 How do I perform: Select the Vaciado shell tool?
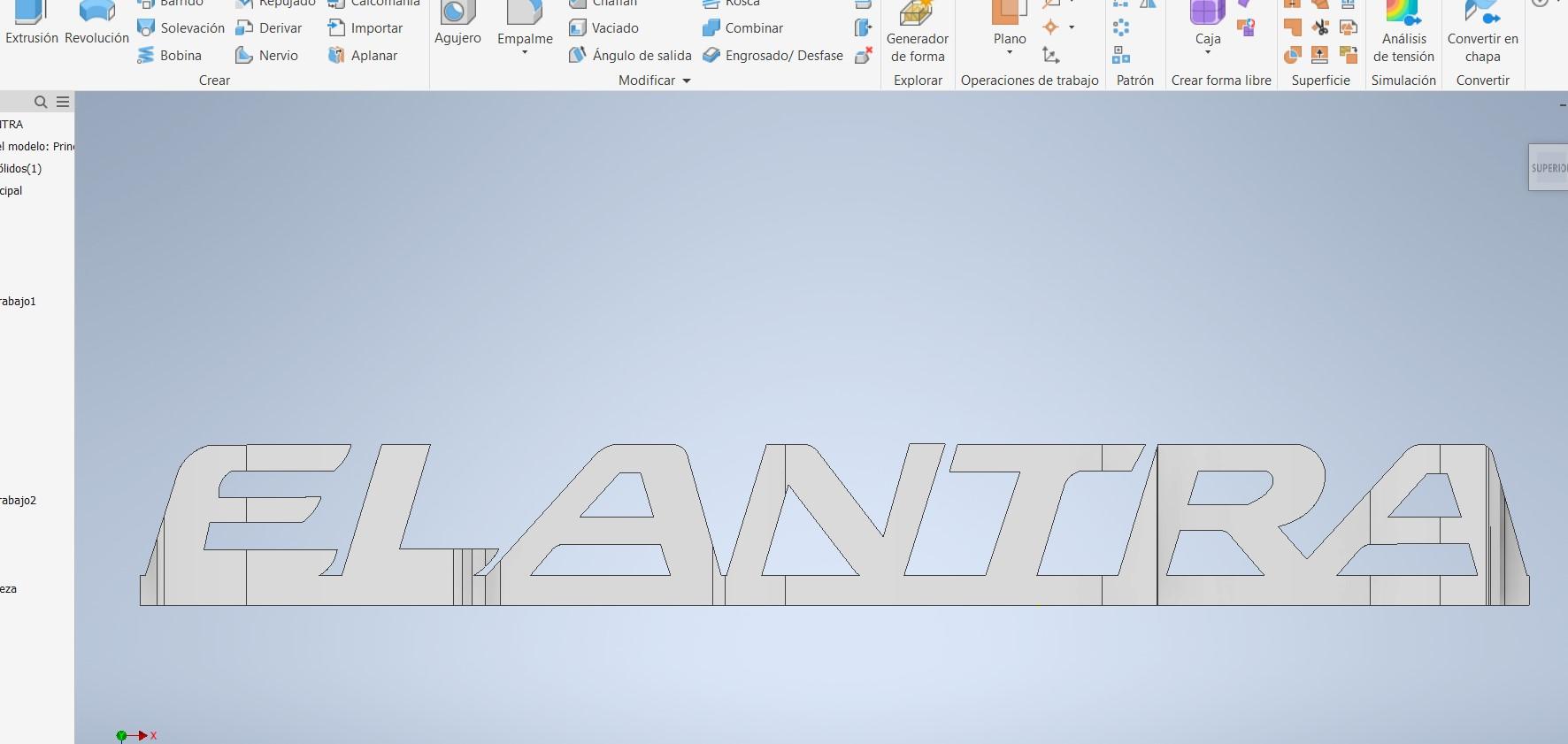(x=603, y=28)
